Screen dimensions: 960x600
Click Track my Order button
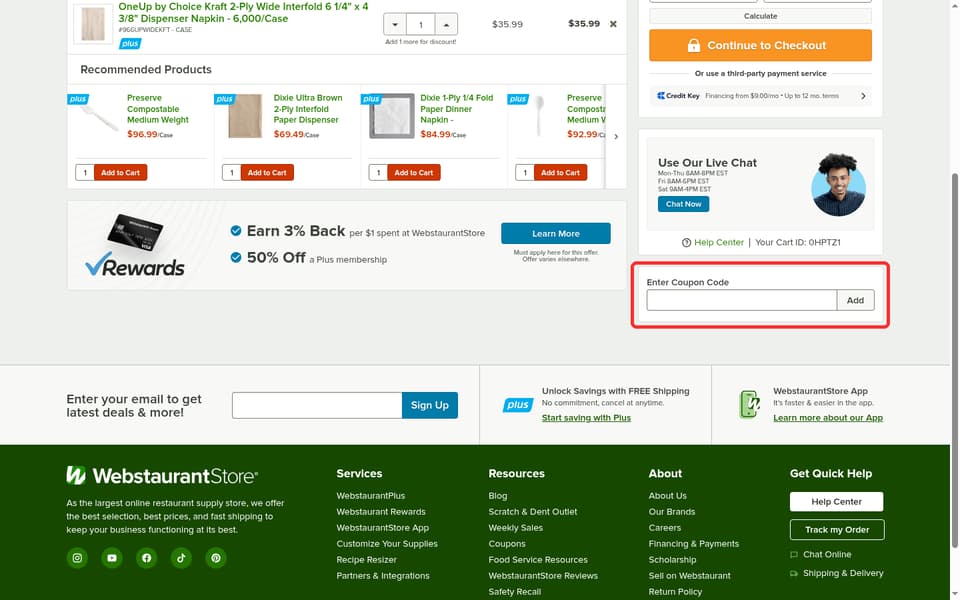tap(836, 530)
